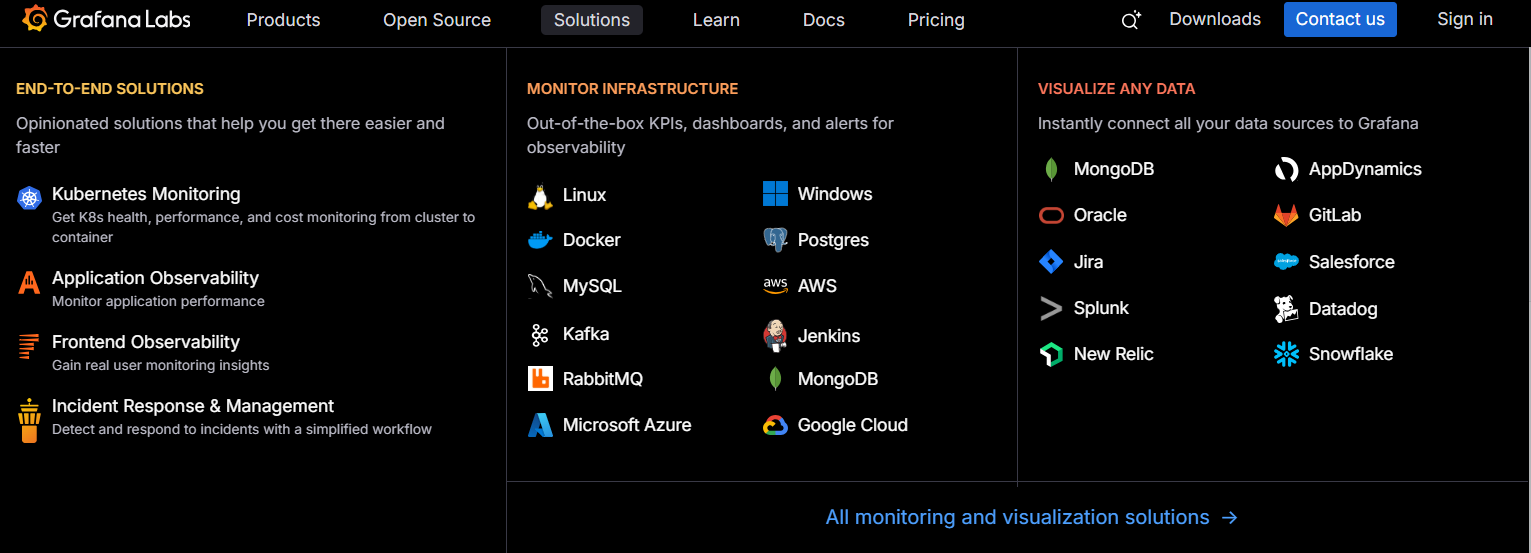The image size is (1531, 553).
Task: Click the Kafka icon
Action: [540, 335]
